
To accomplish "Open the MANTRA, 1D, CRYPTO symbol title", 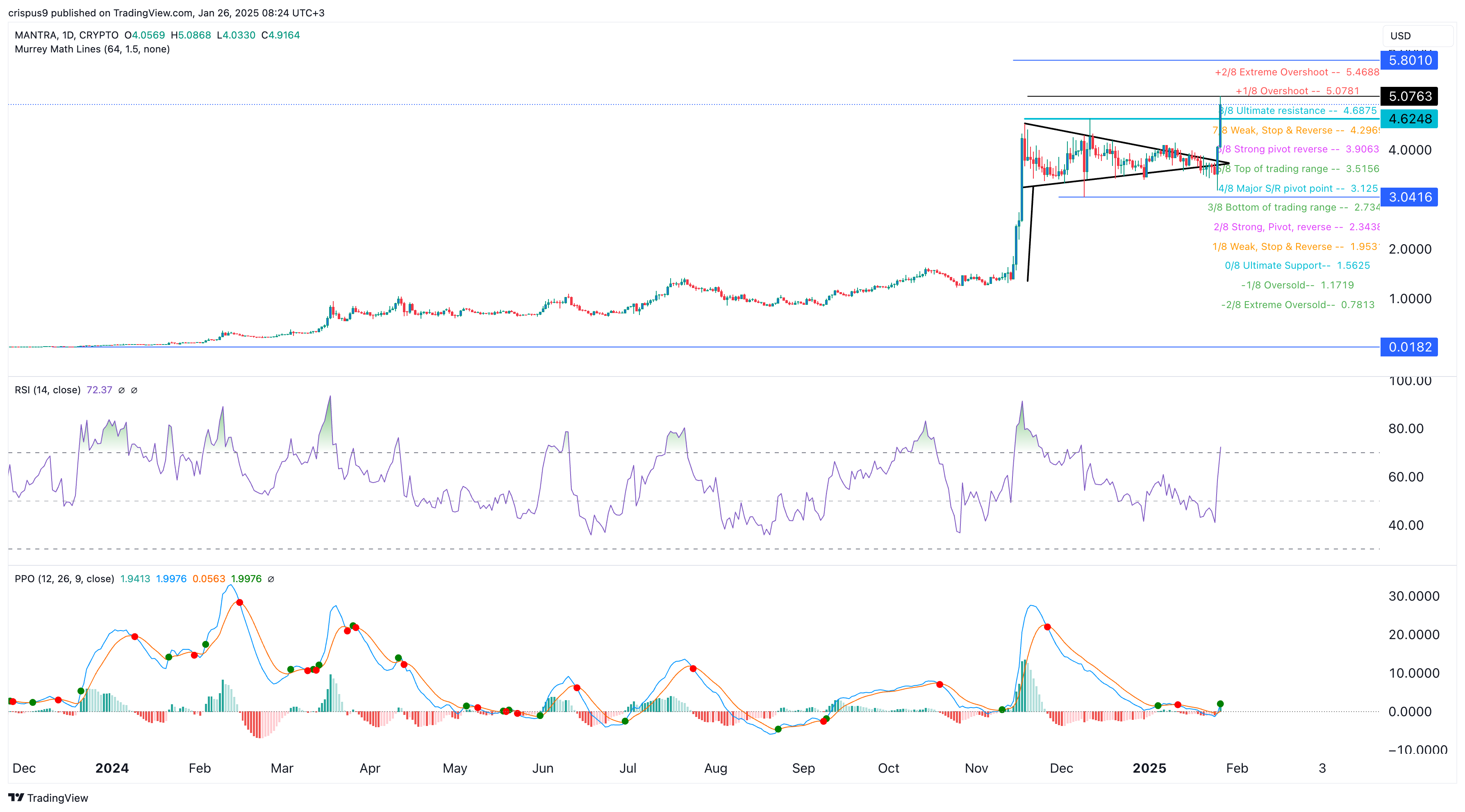I will [66, 35].
